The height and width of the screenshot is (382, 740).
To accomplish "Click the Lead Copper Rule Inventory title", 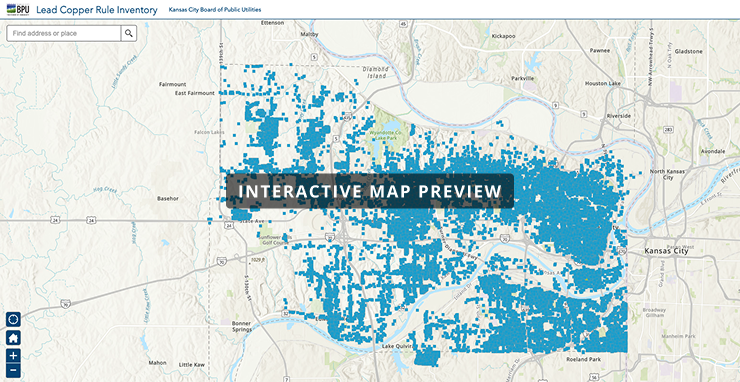I will pyautogui.click(x=97, y=10).
